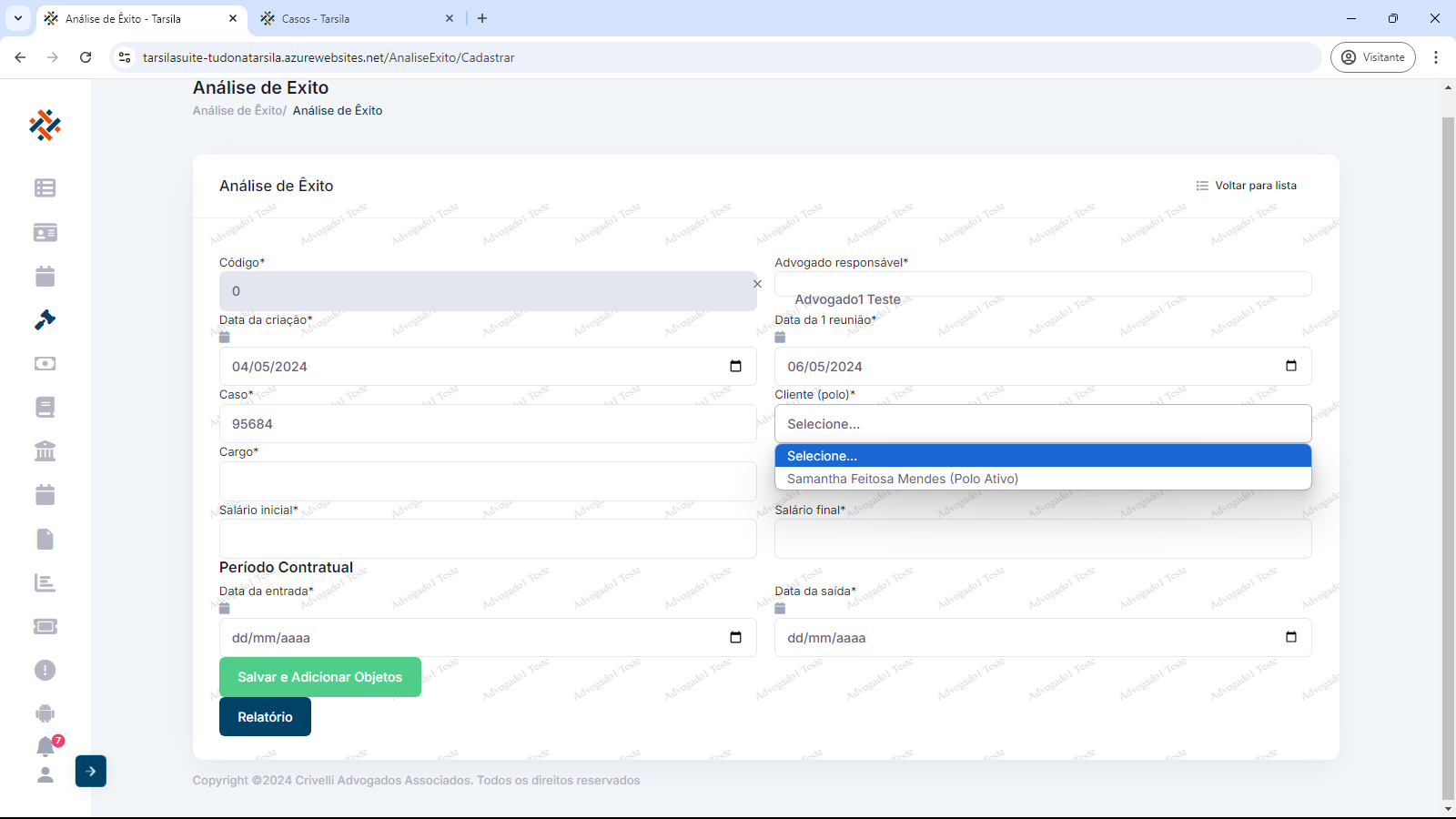Viewport: 1456px width, 819px height.
Task: Click Salvar e Adicionar Objetos button
Action: [x=319, y=677]
